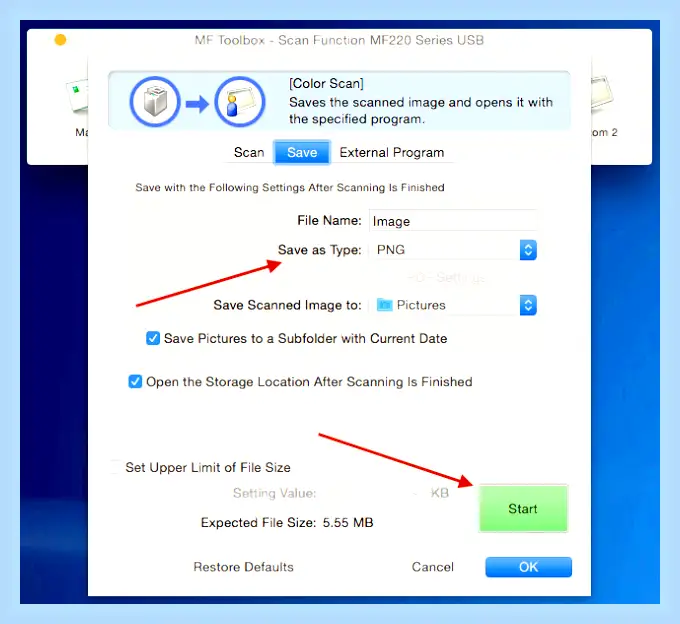Click the File Name field containing Image

pyautogui.click(x=453, y=221)
